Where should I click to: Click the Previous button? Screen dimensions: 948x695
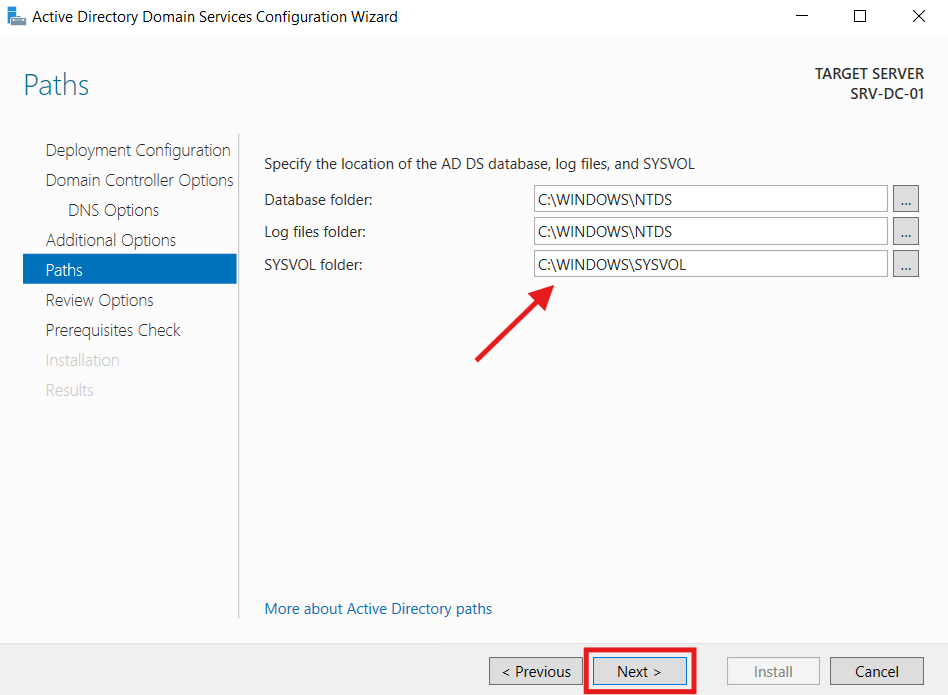(x=536, y=671)
